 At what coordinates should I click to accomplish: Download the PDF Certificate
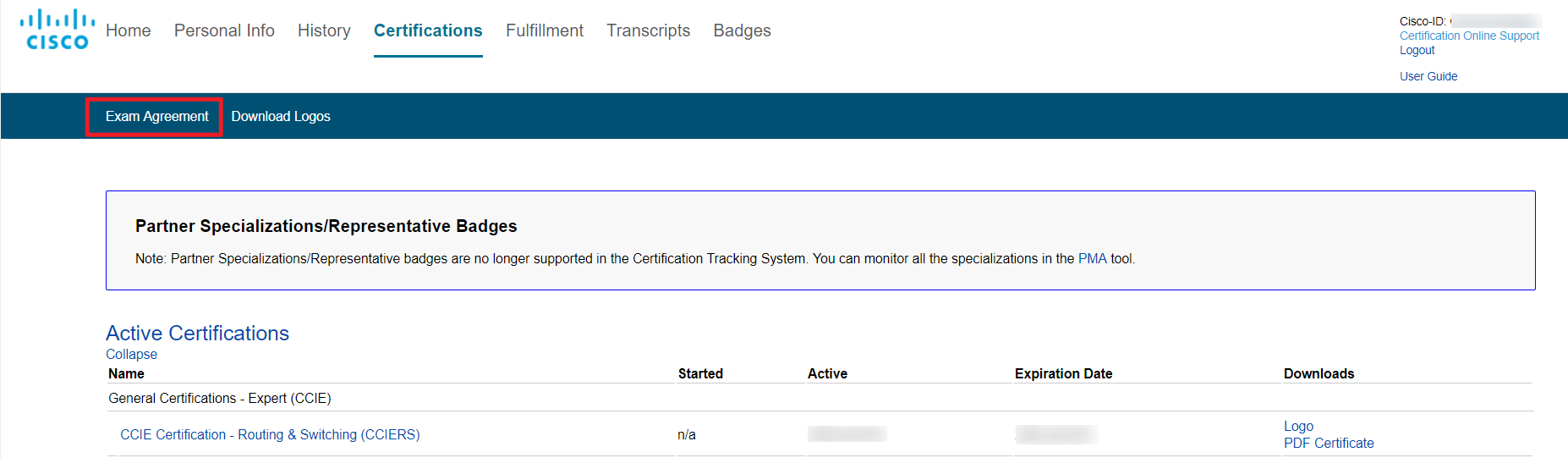point(1329,443)
